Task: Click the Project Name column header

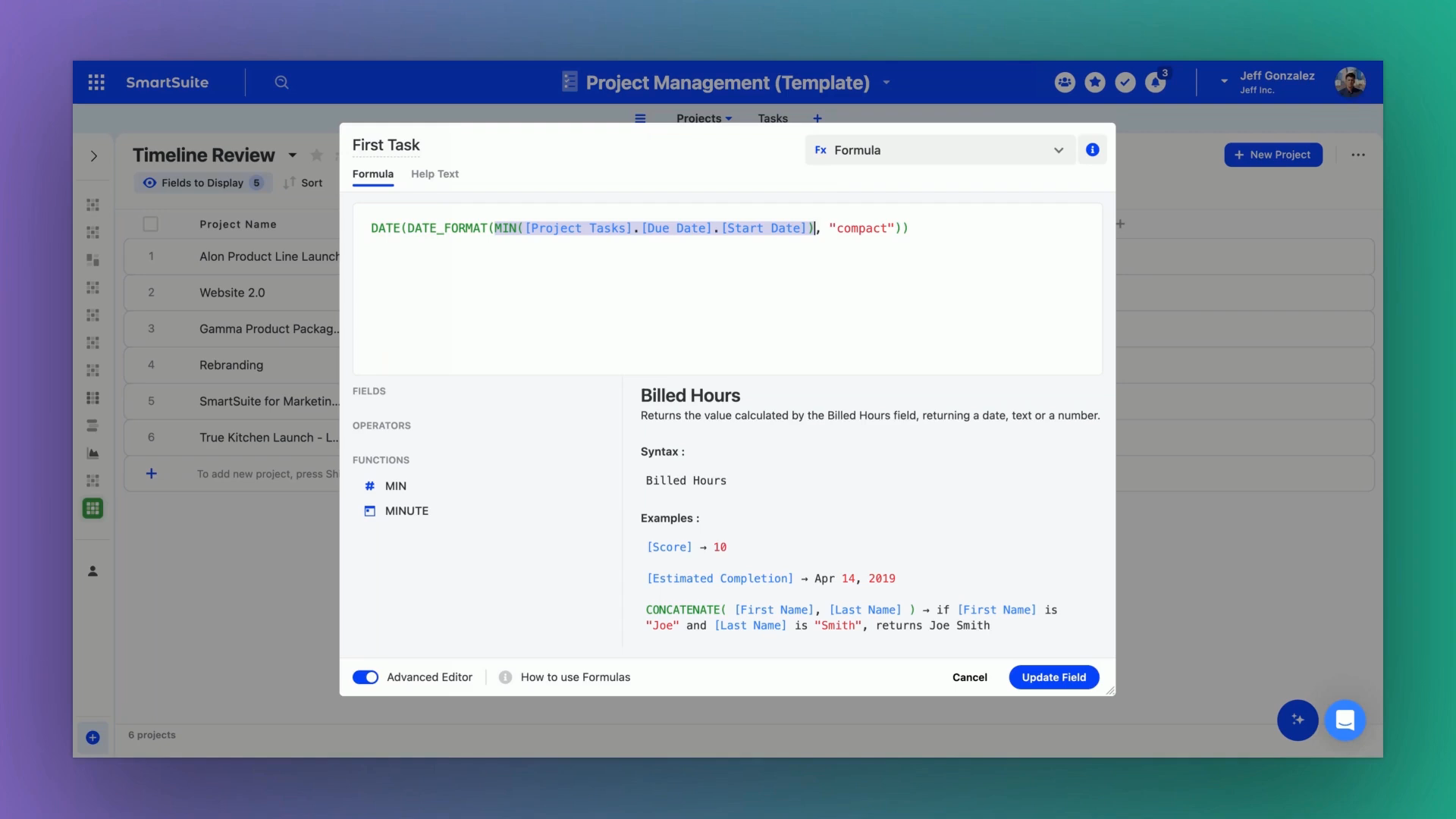Action: click(238, 224)
